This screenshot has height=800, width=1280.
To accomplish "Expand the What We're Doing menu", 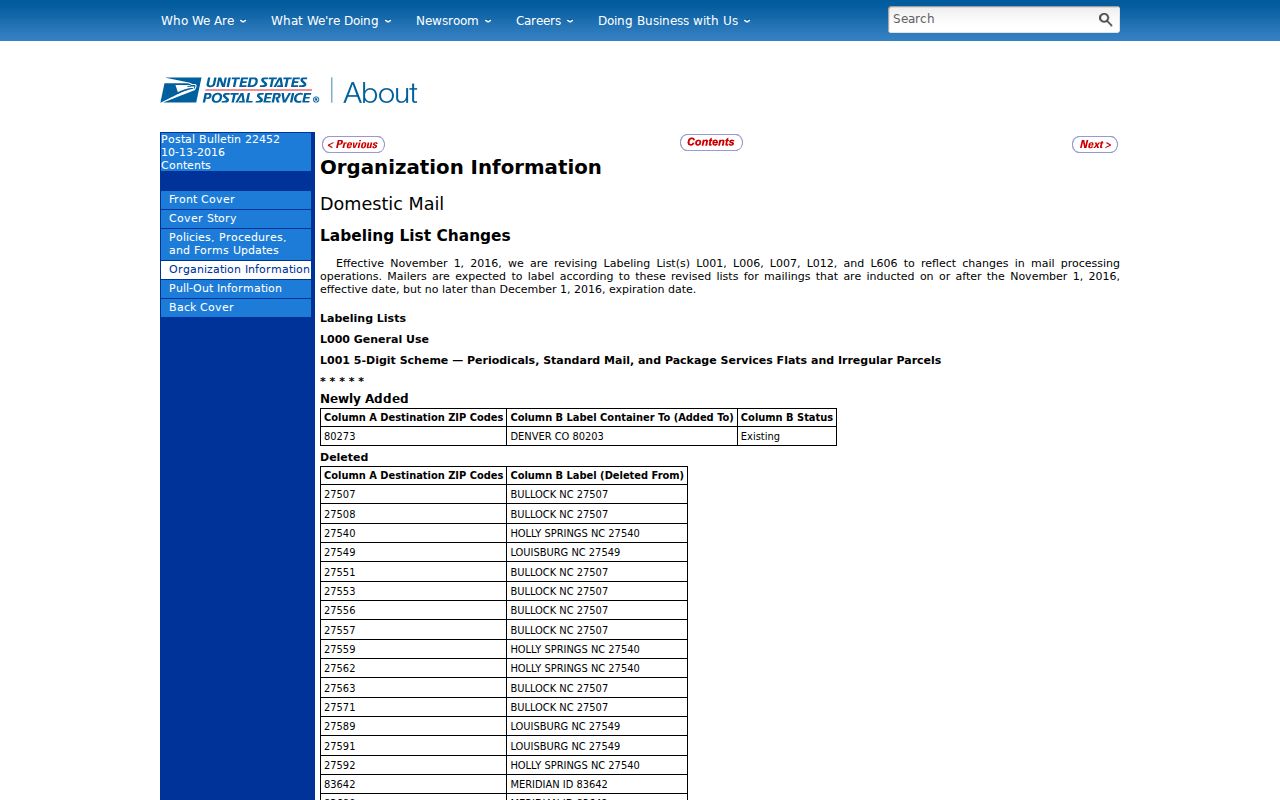I will [331, 20].
